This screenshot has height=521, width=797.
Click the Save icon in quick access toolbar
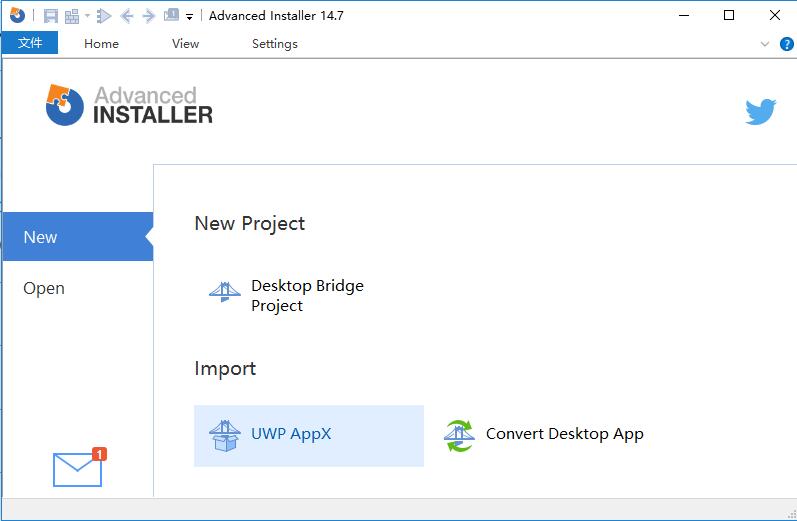point(51,16)
